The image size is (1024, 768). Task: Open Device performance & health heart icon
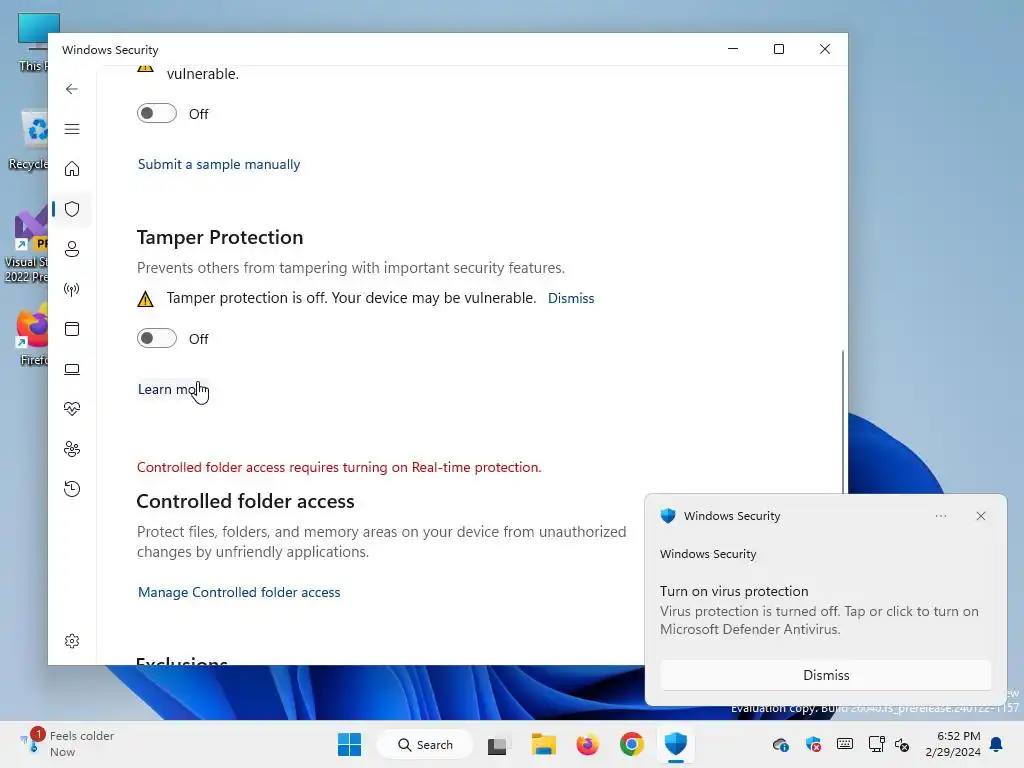(x=72, y=409)
